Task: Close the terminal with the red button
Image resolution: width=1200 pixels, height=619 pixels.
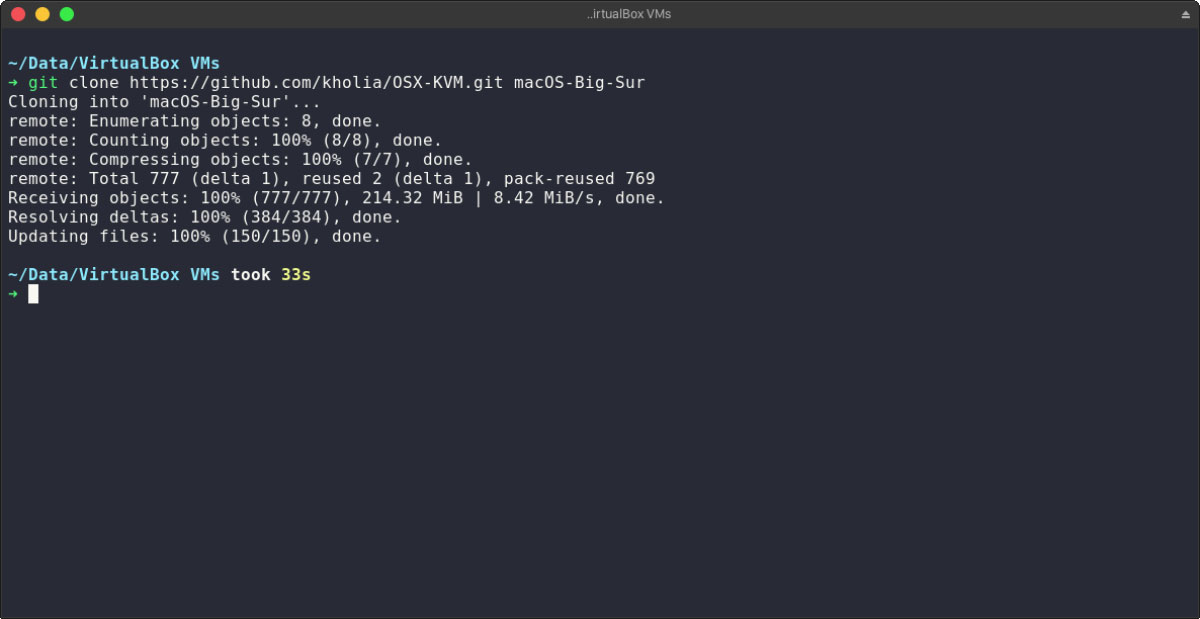Action: click(x=18, y=14)
